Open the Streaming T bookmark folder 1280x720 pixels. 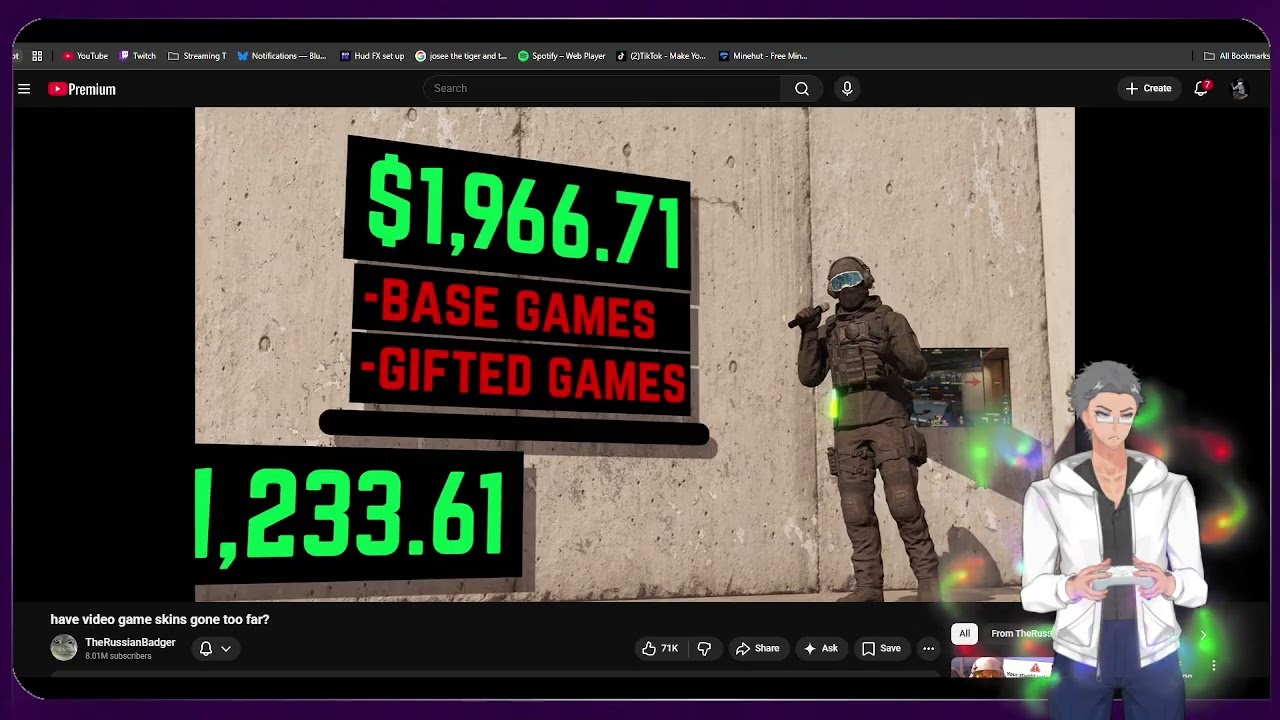point(197,56)
